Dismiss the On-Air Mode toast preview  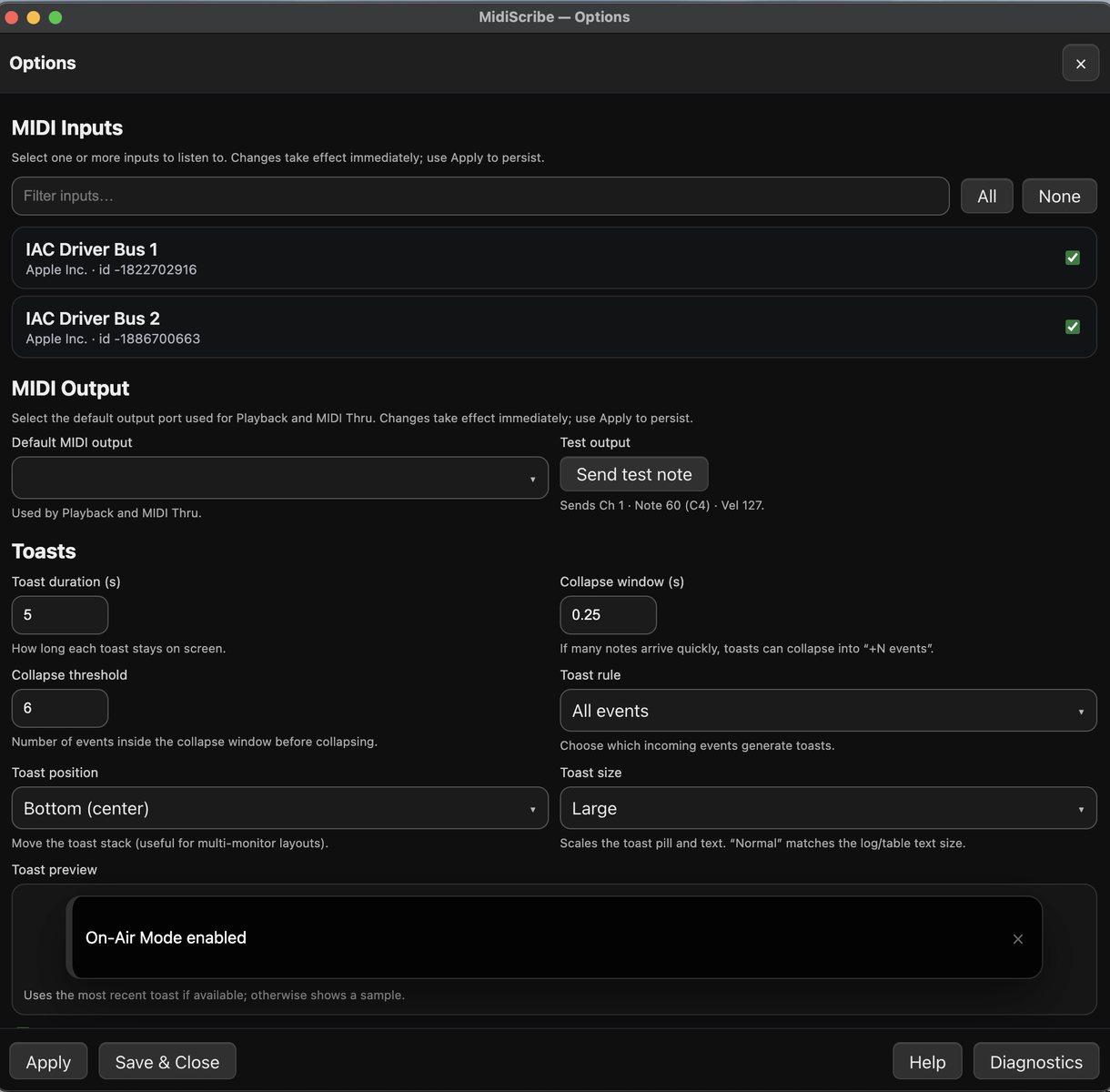coord(1017,938)
